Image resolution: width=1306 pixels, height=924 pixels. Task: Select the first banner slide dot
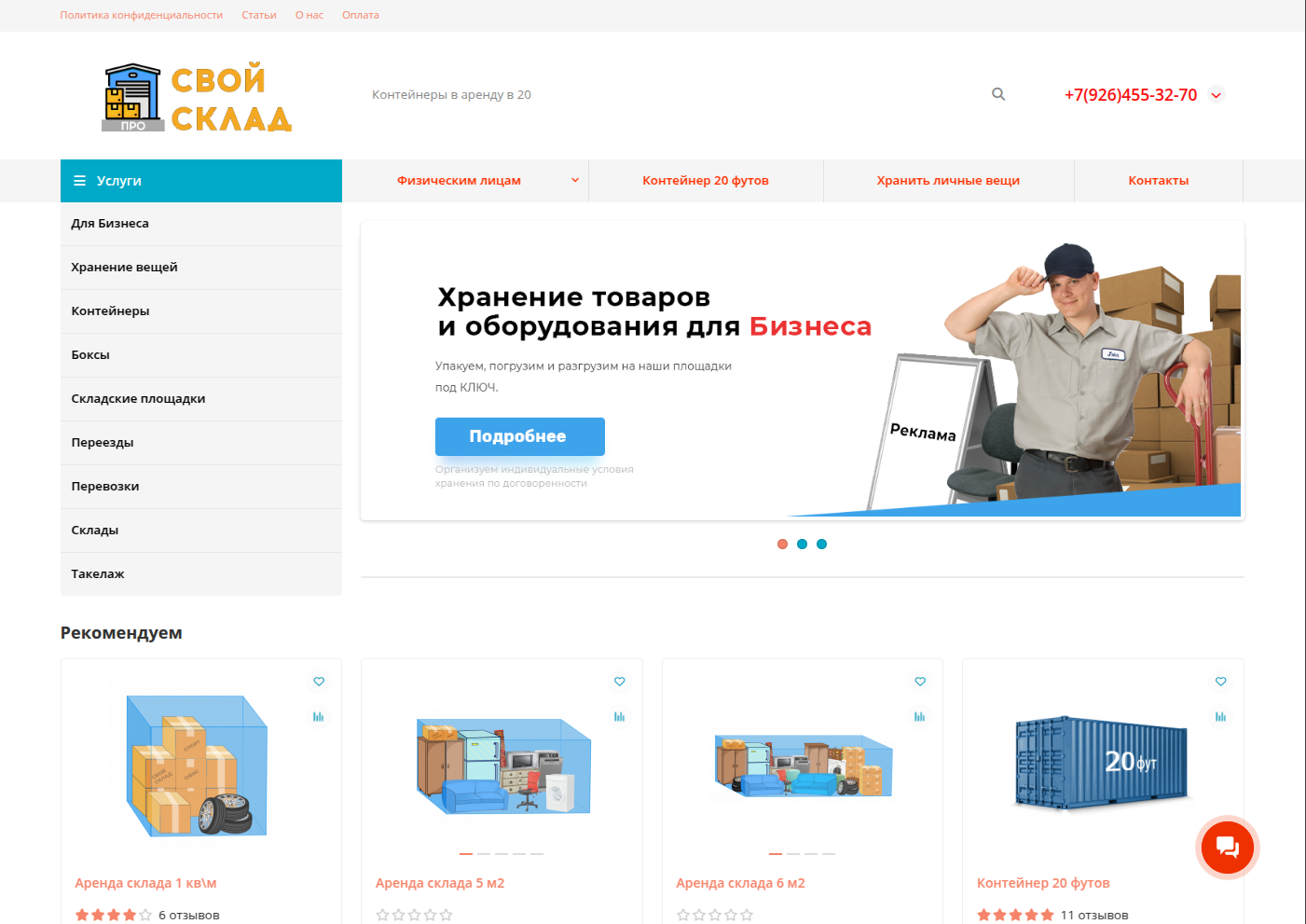click(x=782, y=545)
